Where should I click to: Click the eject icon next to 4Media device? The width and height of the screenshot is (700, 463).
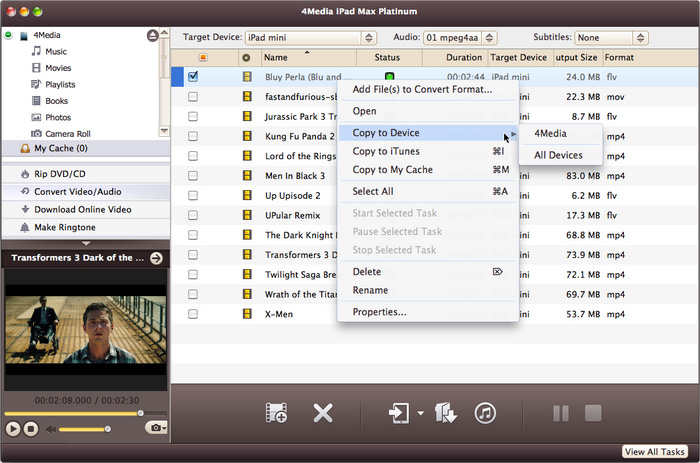pos(153,35)
